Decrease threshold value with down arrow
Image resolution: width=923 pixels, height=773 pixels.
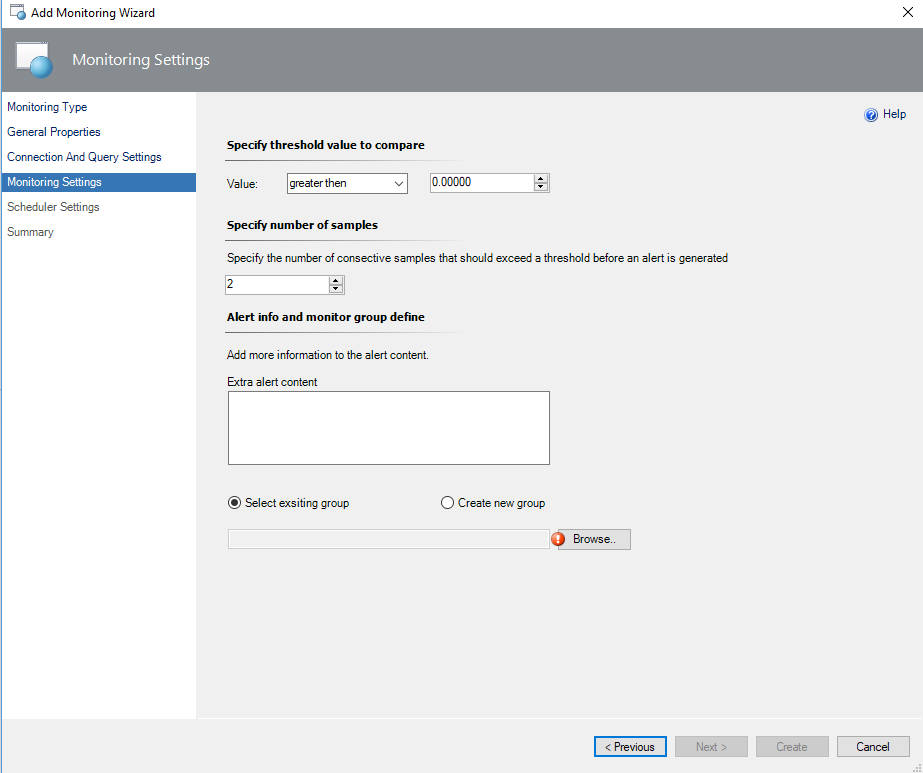coord(541,188)
